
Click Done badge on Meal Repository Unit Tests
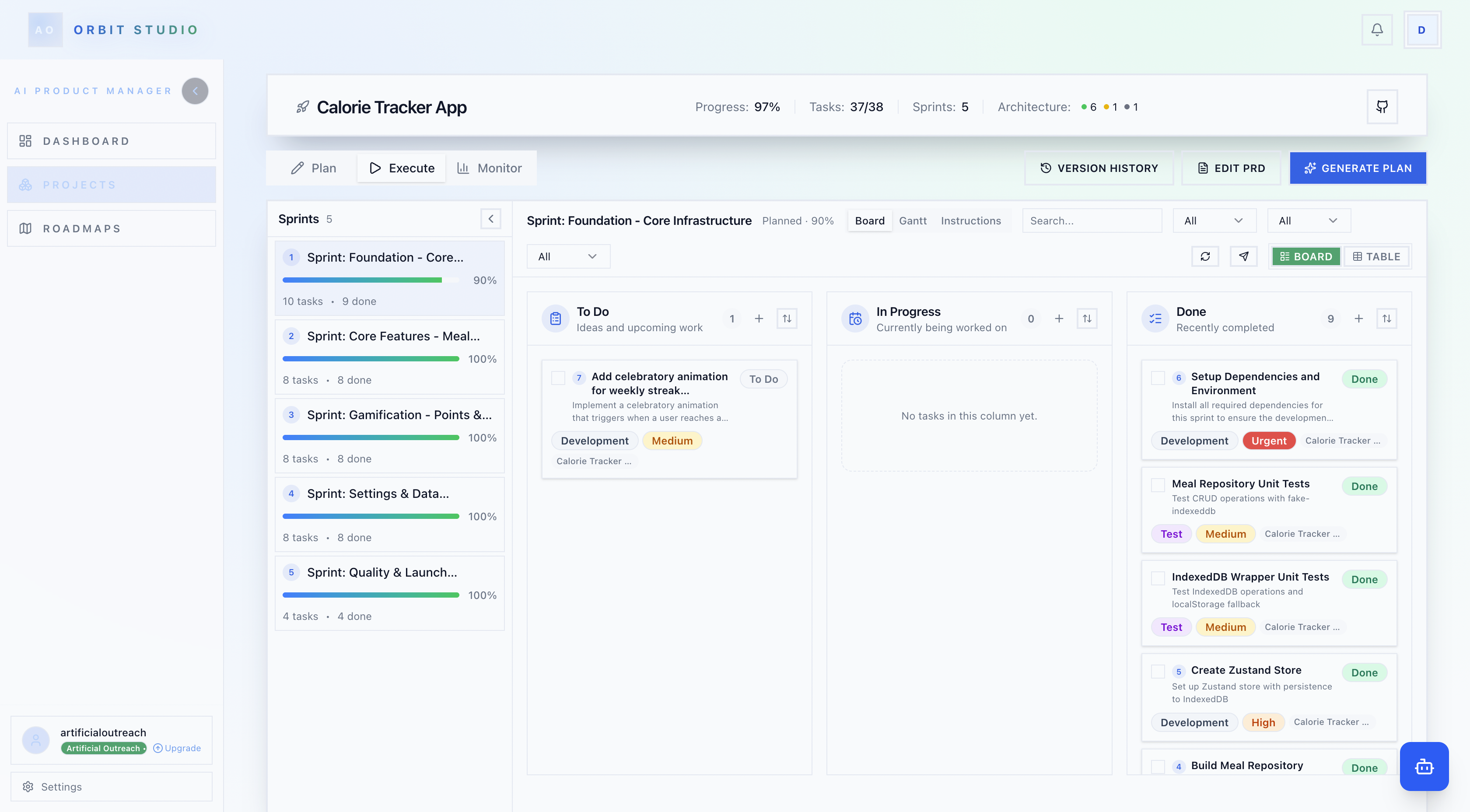pos(1364,486)
